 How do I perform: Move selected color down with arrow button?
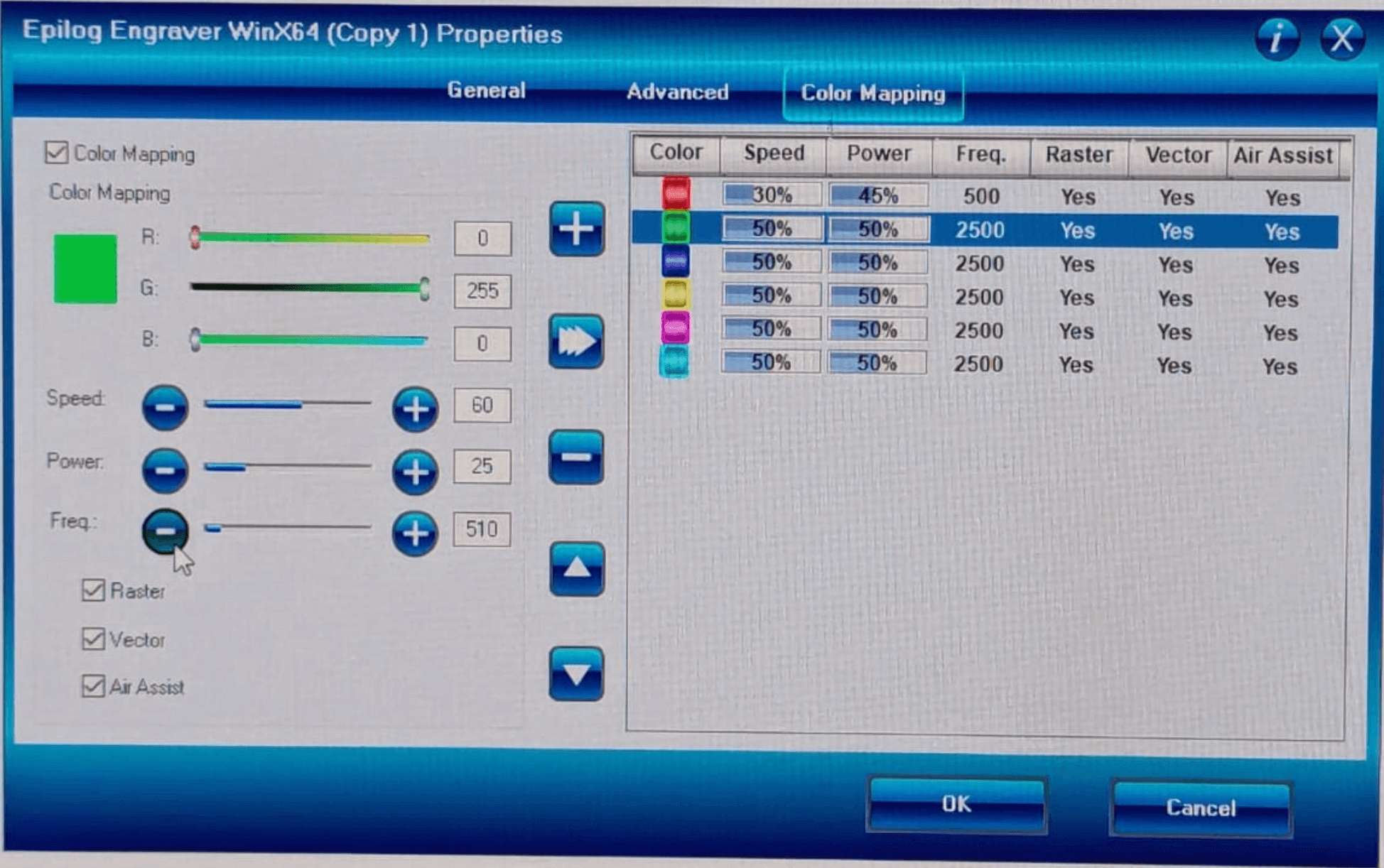tap(576, 673)
